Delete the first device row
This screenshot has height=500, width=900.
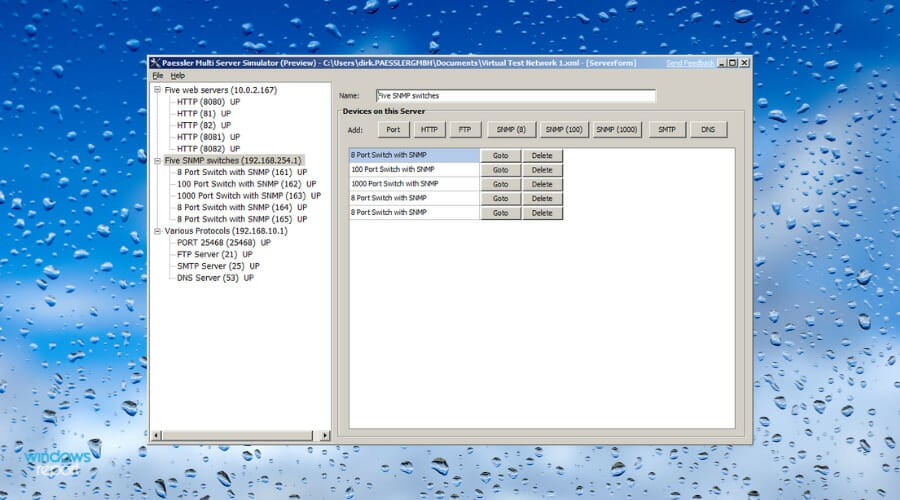pyautogui.click(x=542, y=156)
